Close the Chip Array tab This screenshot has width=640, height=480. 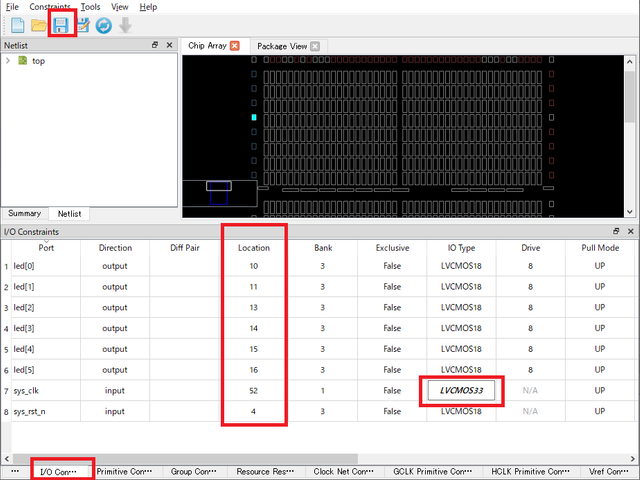(x=235, y=46)
